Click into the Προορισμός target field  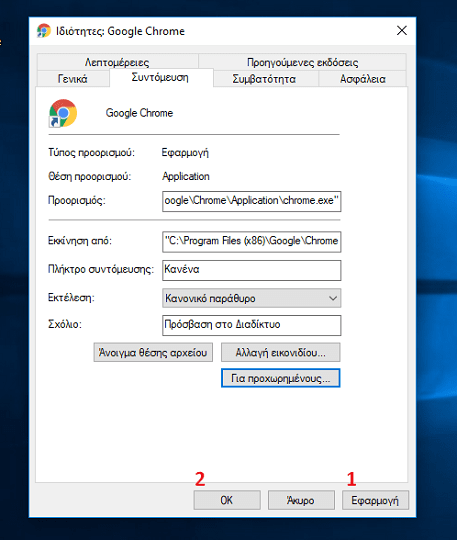pyautogui.click(x=251, y=201)
